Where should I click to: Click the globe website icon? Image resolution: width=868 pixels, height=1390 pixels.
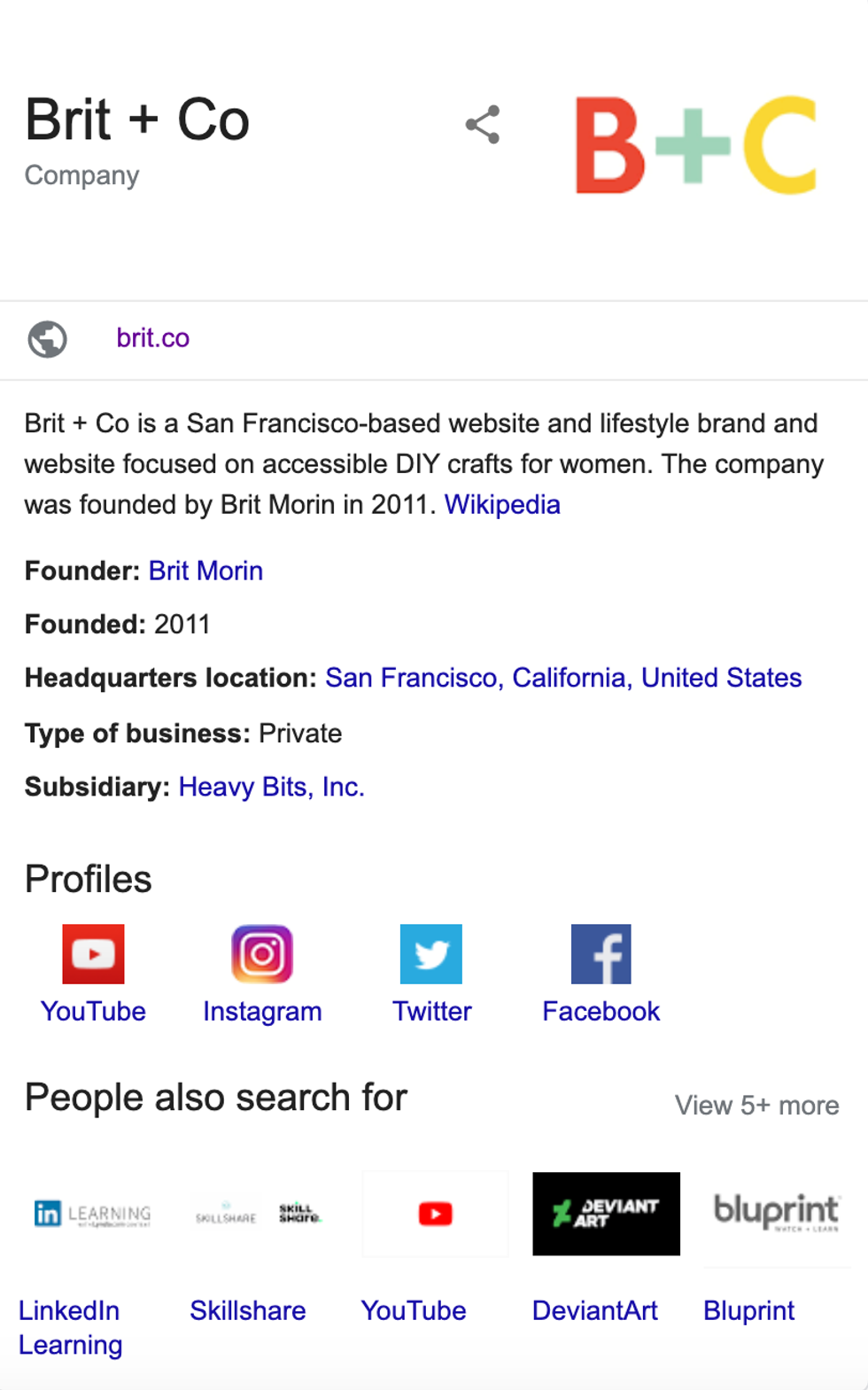pos(48,338)
